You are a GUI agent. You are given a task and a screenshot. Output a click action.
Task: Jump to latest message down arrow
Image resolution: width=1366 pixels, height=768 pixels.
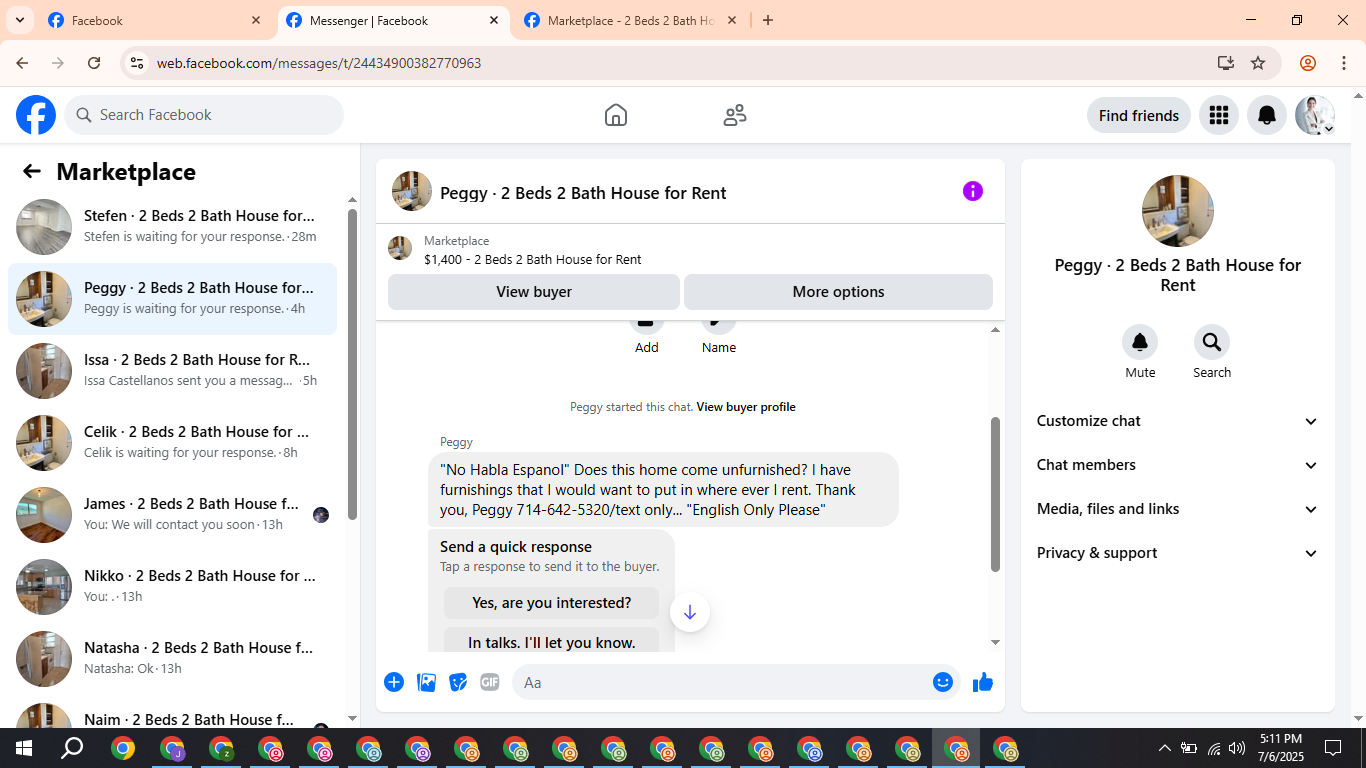pos(690,612)
